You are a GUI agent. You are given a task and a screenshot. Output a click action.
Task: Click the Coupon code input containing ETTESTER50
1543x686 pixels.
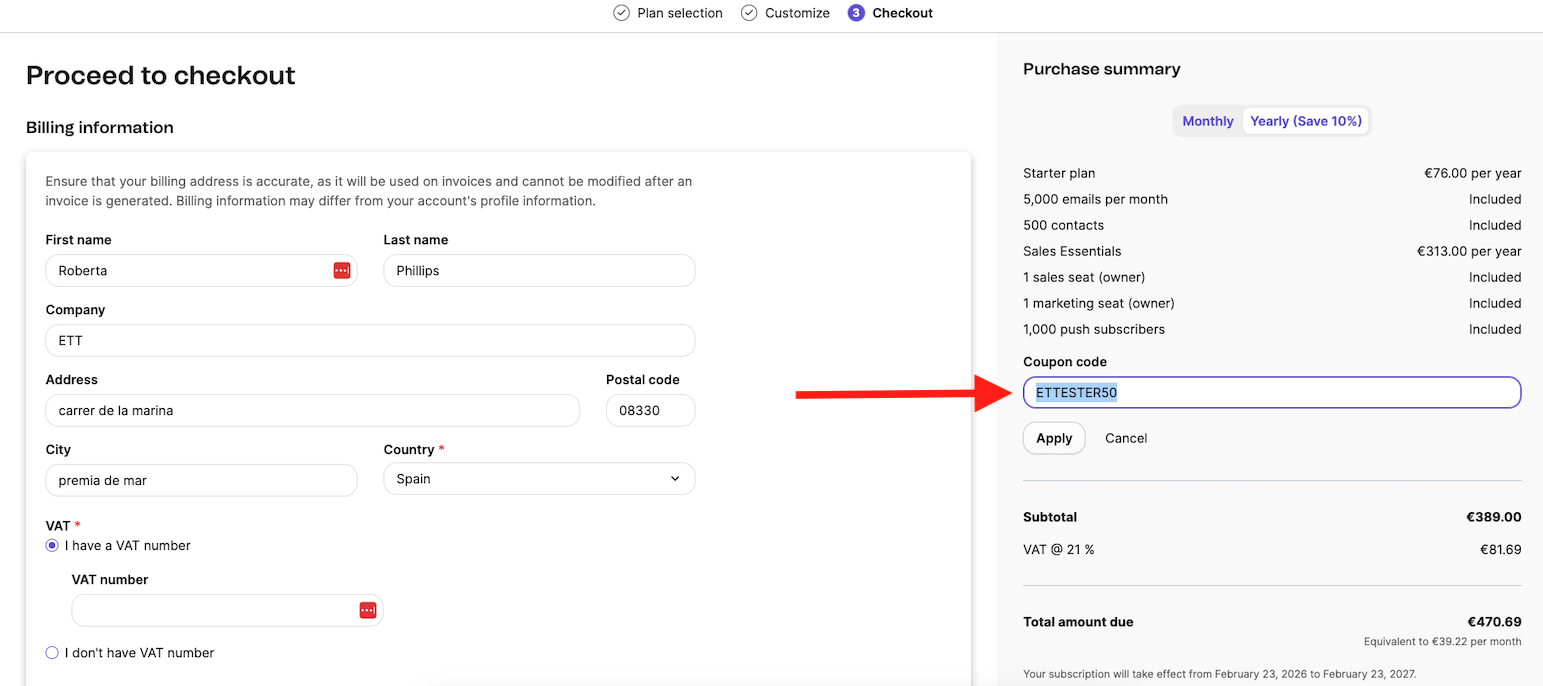(1271, 392)
